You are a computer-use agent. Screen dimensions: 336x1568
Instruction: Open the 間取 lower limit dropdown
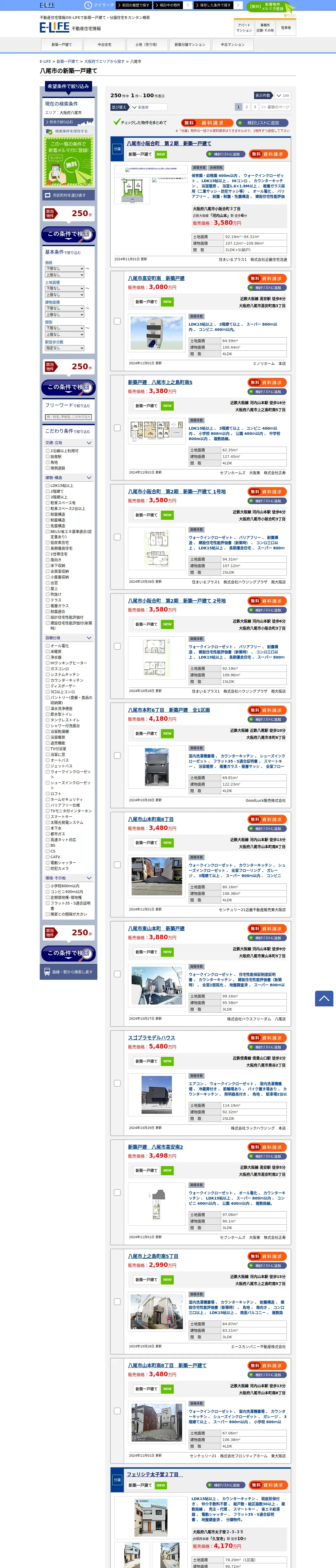65,328
